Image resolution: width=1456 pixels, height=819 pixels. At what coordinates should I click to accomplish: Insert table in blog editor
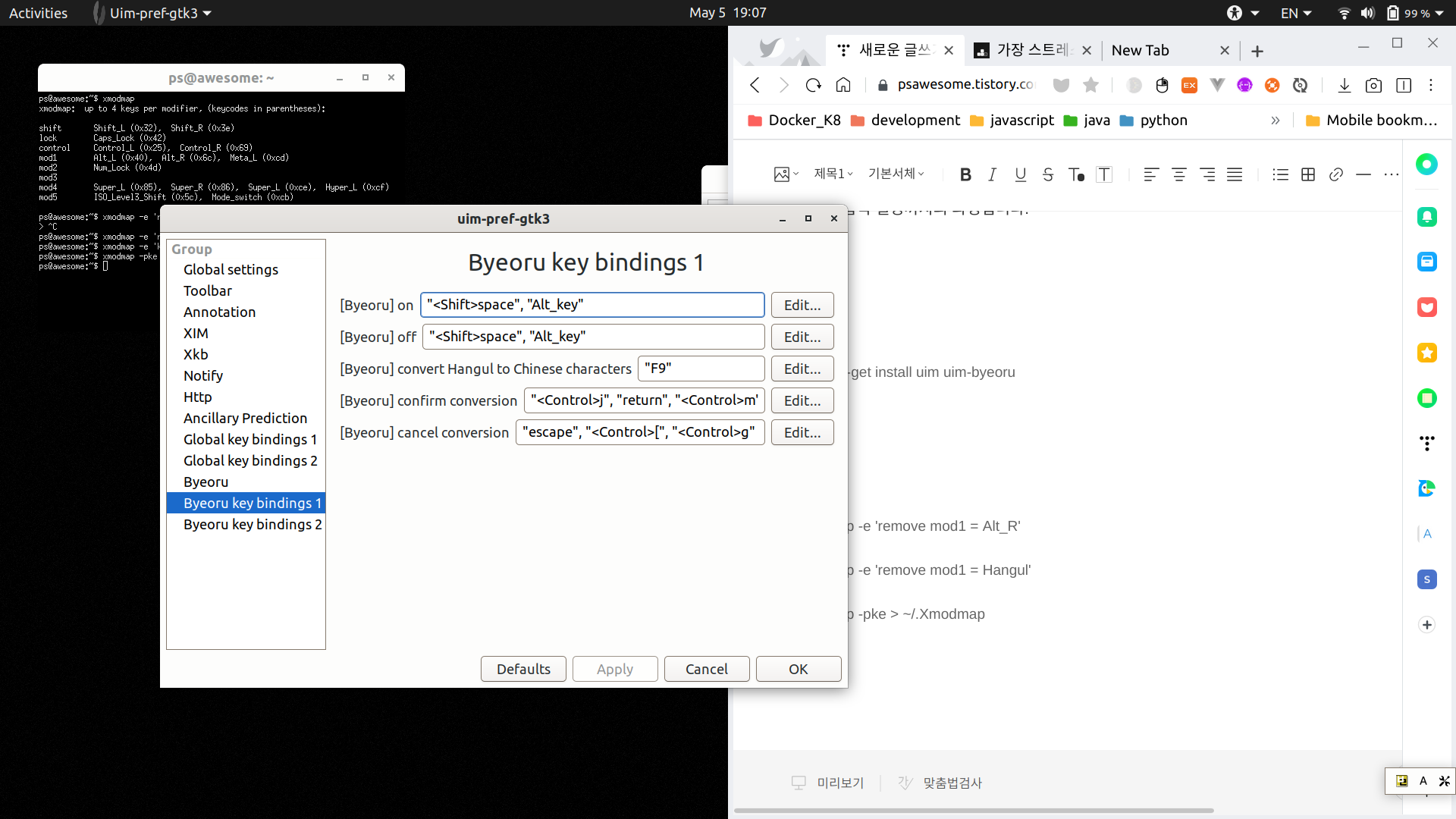point(1308,174)
